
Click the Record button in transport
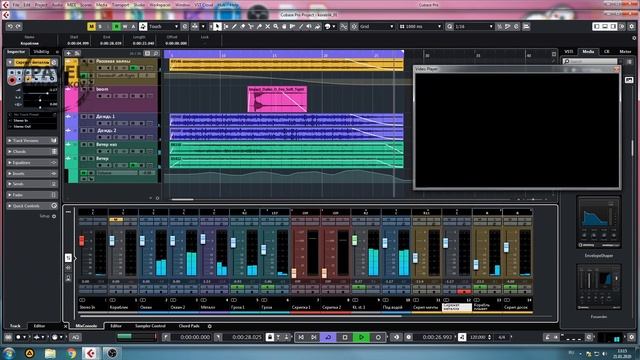coord(378,337)
